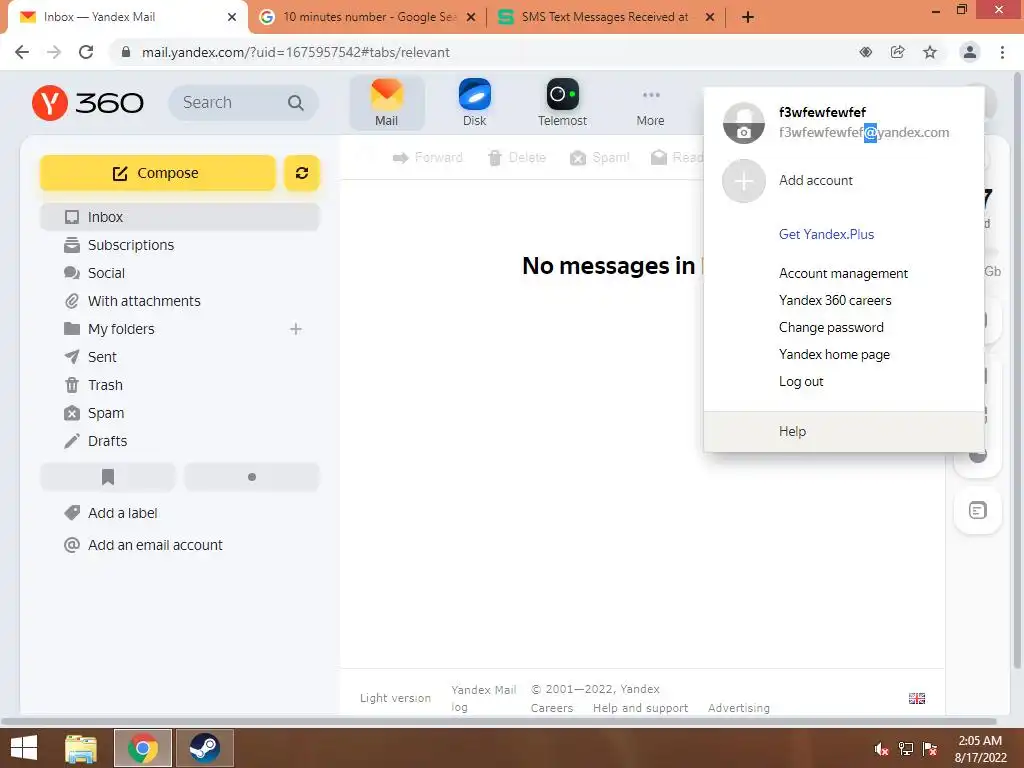This screenshot has width=1024, height=768.
Task: Expand the More services menu
Action: 650,107
